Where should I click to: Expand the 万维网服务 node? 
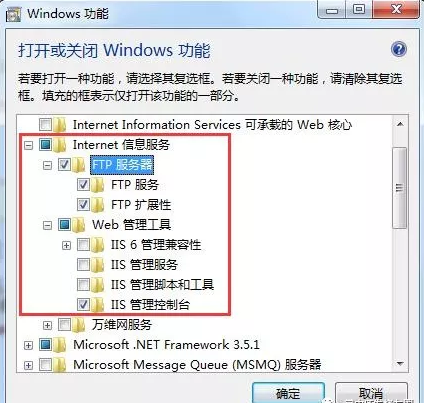(x=48, y=325)
